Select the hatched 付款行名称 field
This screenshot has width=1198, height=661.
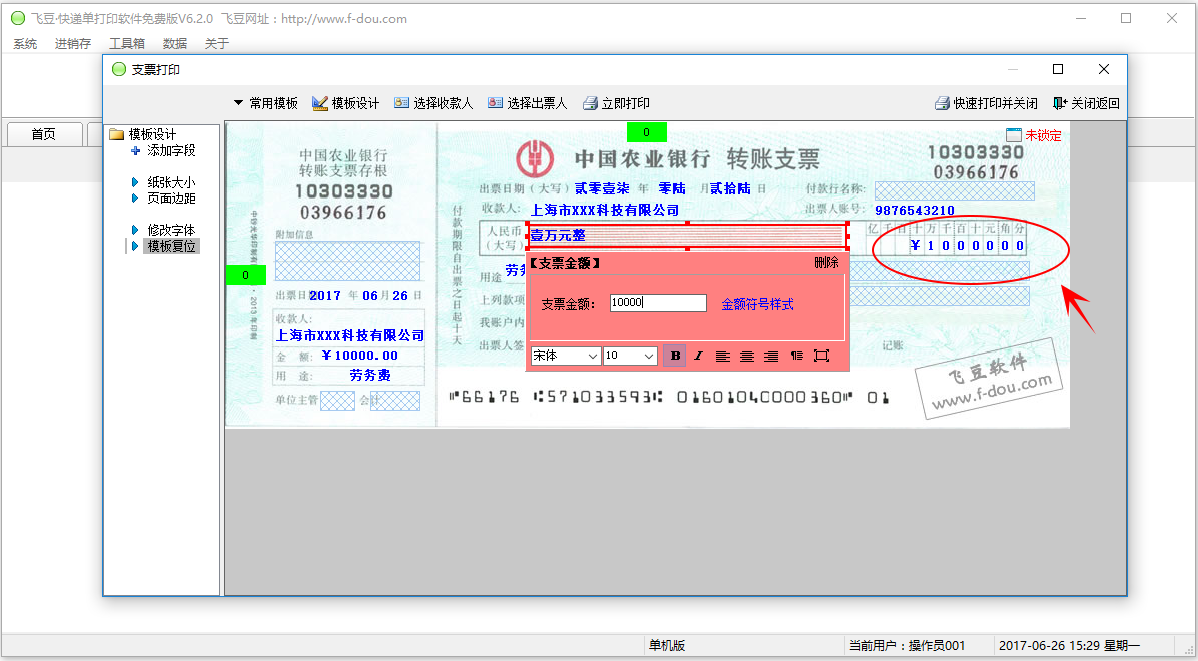954,190
